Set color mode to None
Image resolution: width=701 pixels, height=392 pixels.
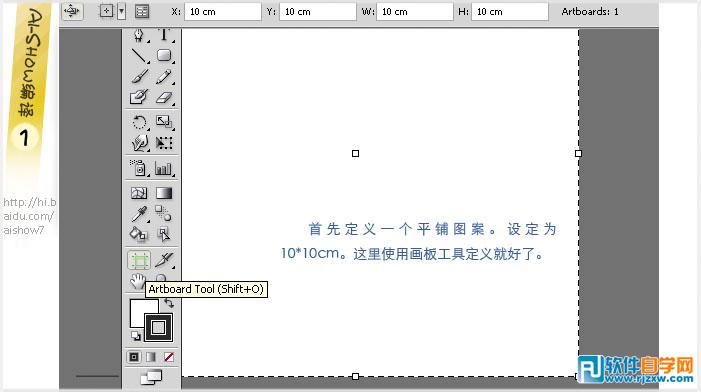click(x=169, y=357)
